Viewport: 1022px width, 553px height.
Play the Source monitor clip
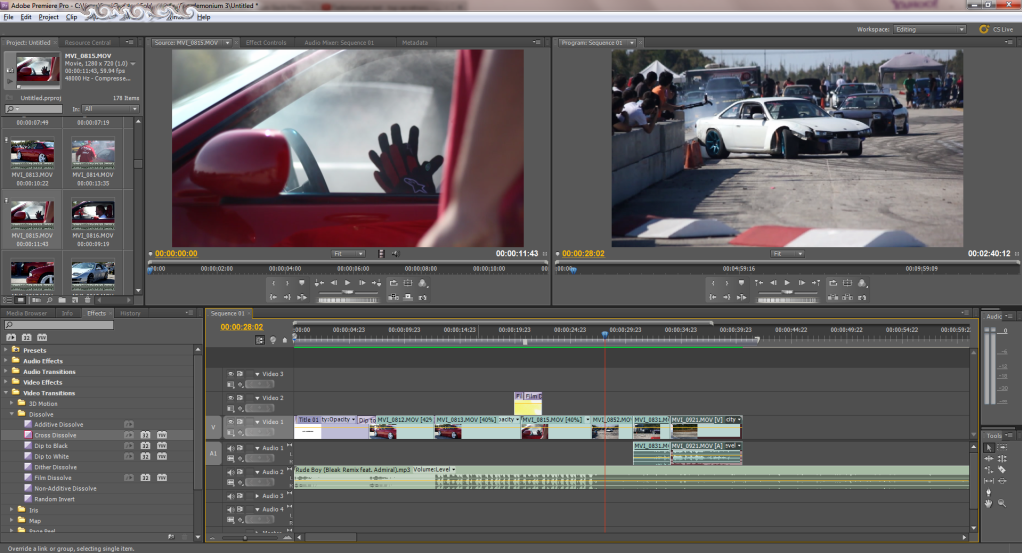(347, 283)
